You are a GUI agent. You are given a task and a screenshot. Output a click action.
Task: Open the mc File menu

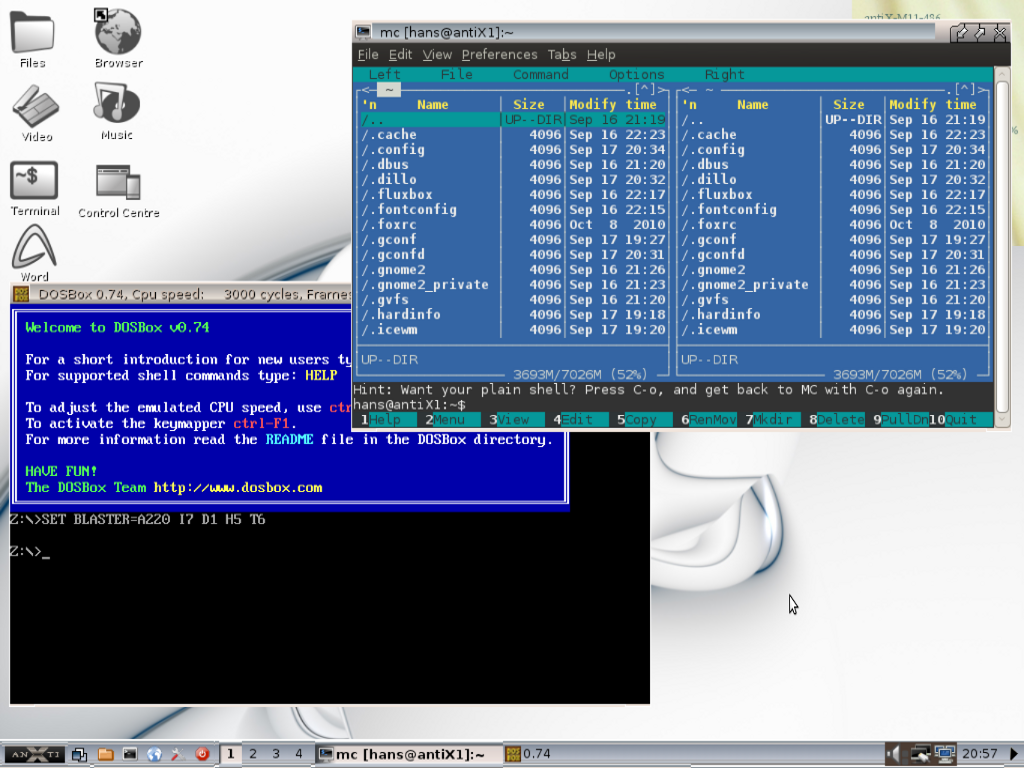pyautogui.click(x=456, y=74)
